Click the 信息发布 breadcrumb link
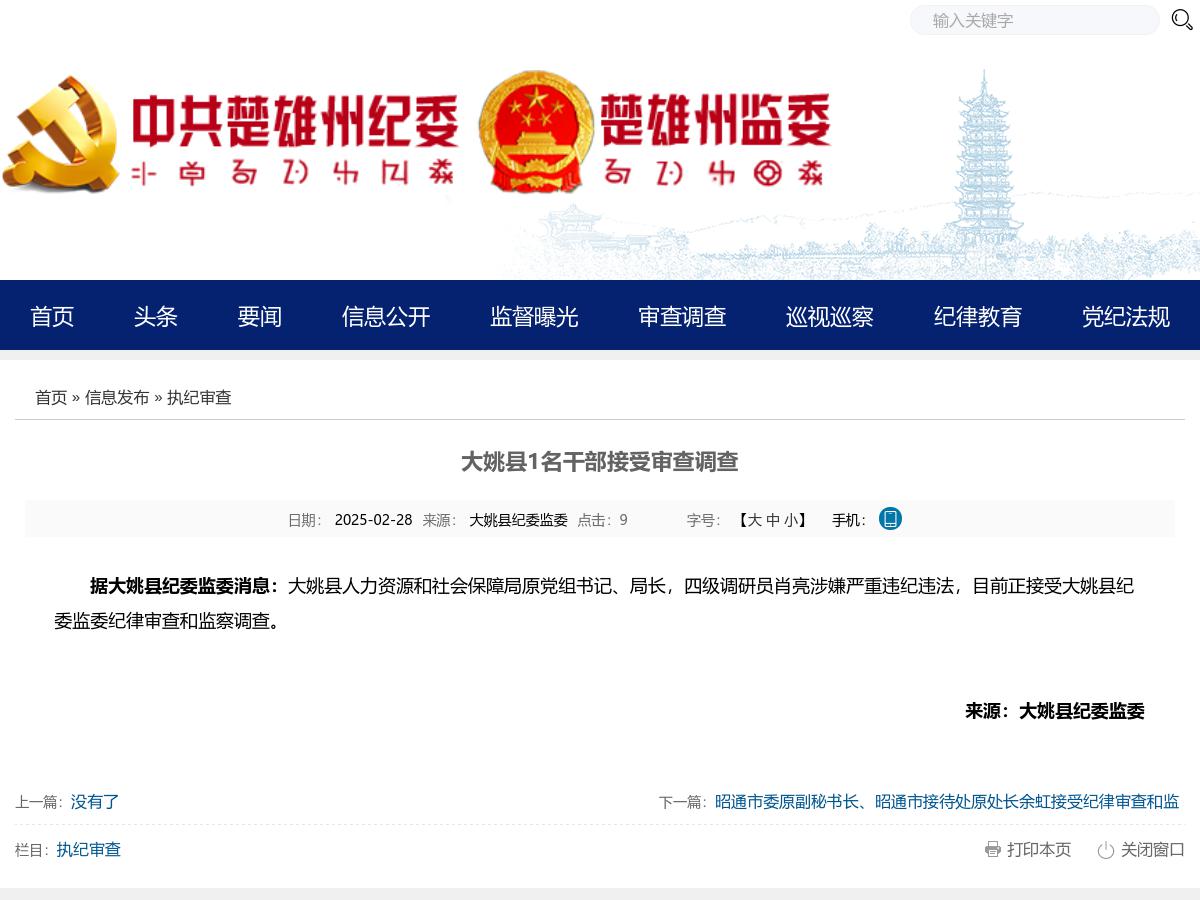Screen dimensions: 1200x900 117,397
